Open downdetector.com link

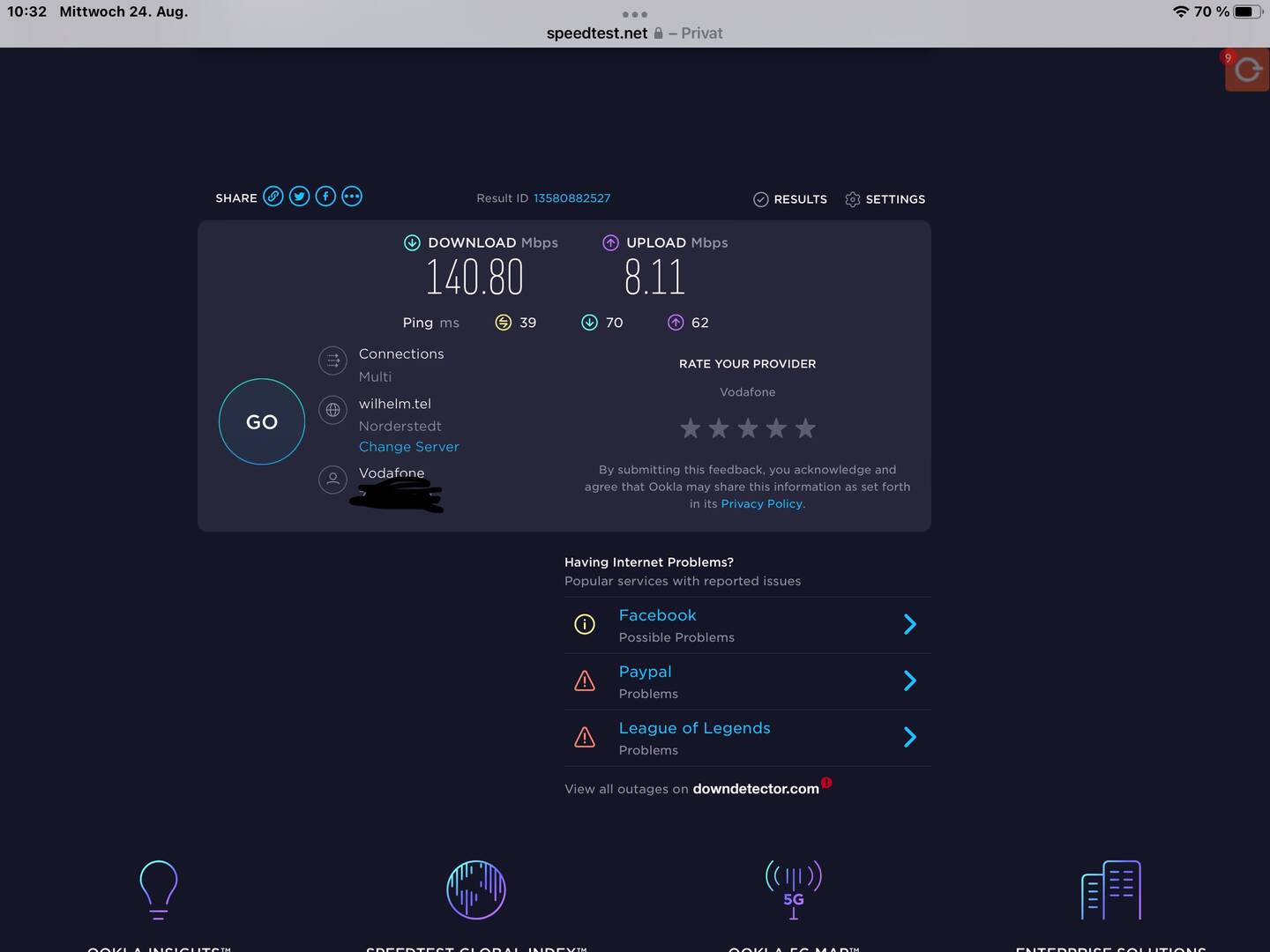[x=756, y=789]
